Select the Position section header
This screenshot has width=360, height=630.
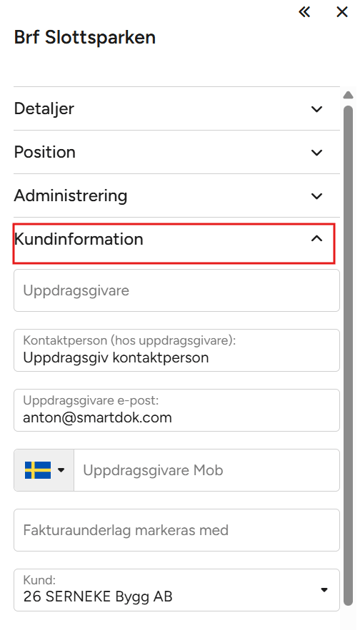tap(177, 152)
